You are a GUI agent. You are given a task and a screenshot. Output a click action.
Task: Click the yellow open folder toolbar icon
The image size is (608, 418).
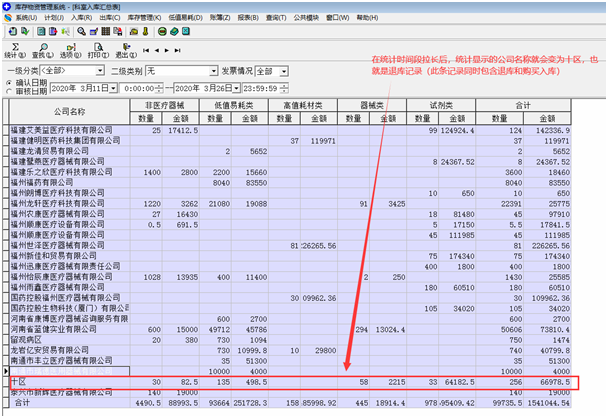[x=134, y=31]
